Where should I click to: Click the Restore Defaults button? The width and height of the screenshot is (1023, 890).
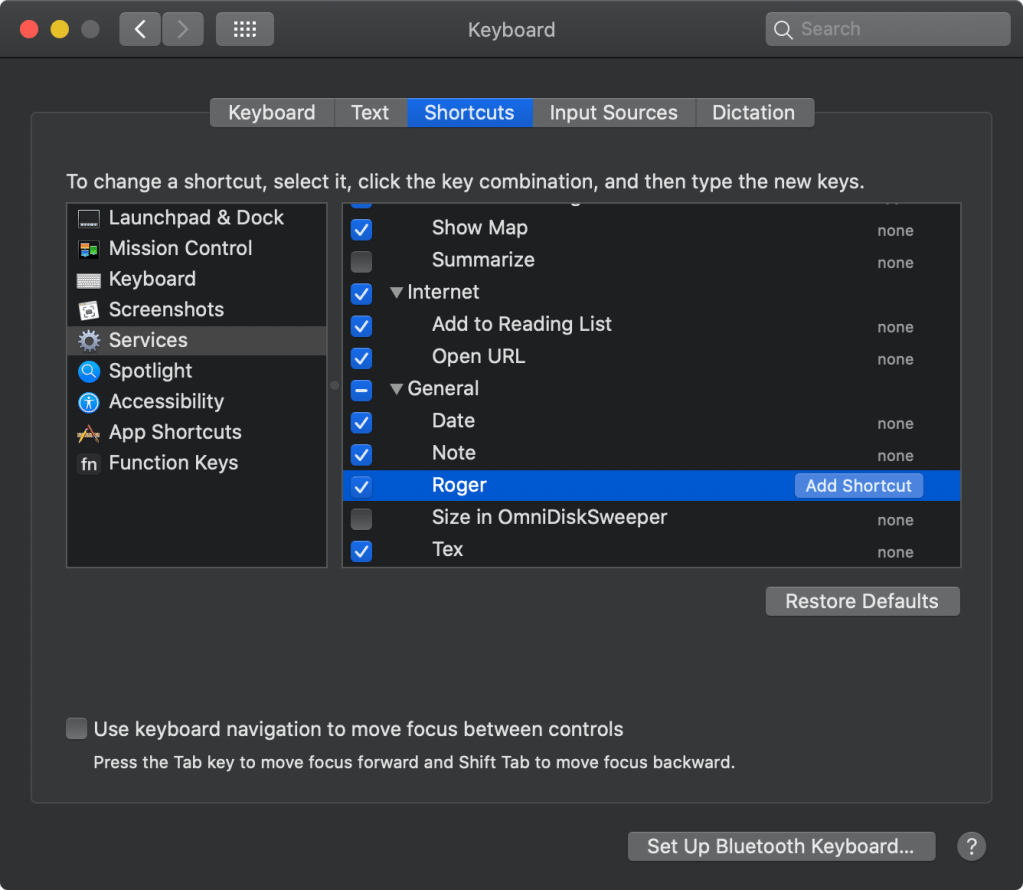click(861, 601)
